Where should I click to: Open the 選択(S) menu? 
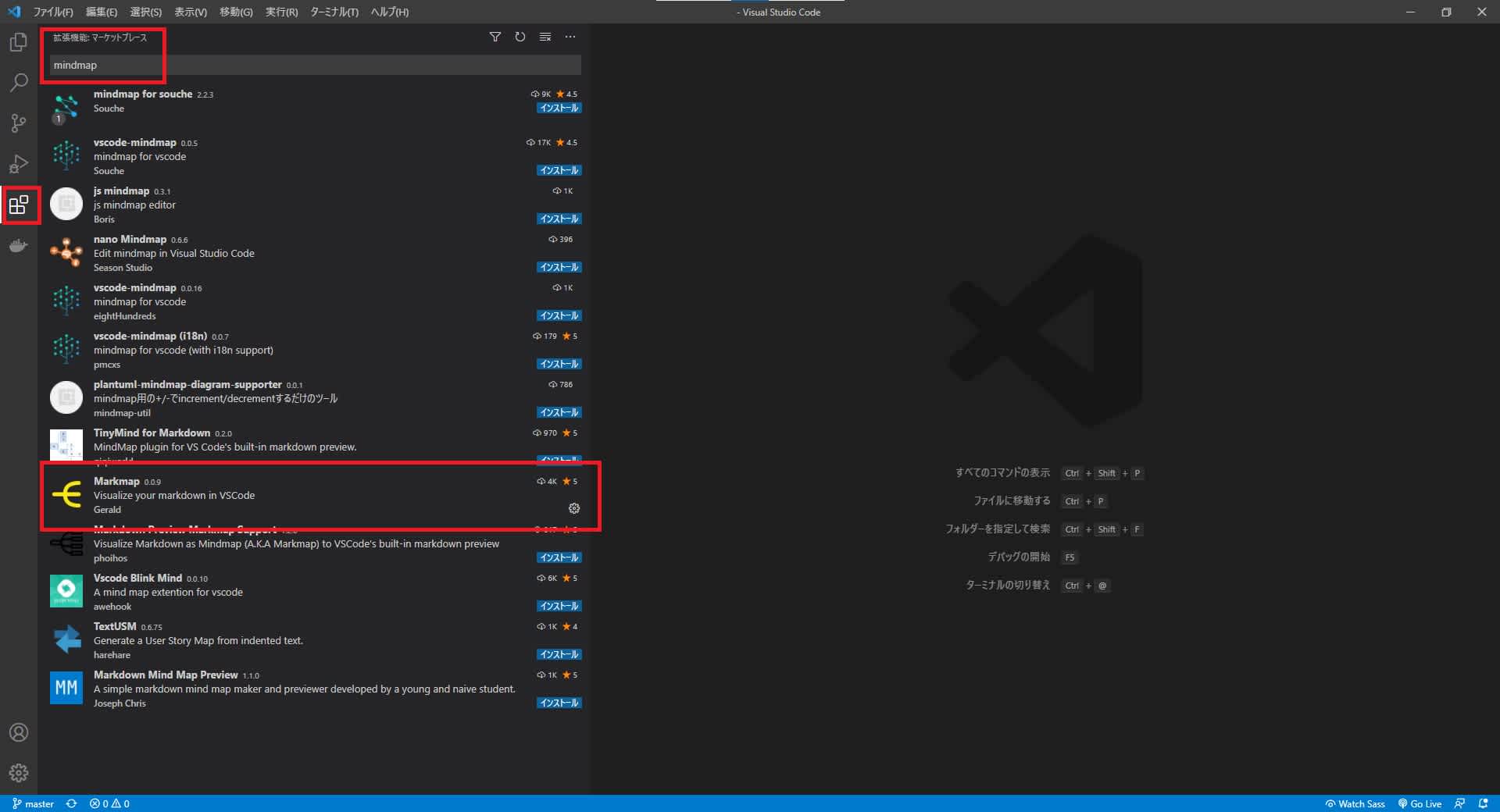tap(146, 12)
